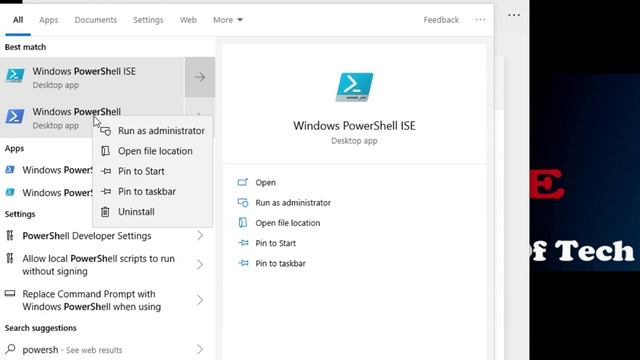Switch to the Apps tab
Screen dimensions: 640x360
point(49,20)
